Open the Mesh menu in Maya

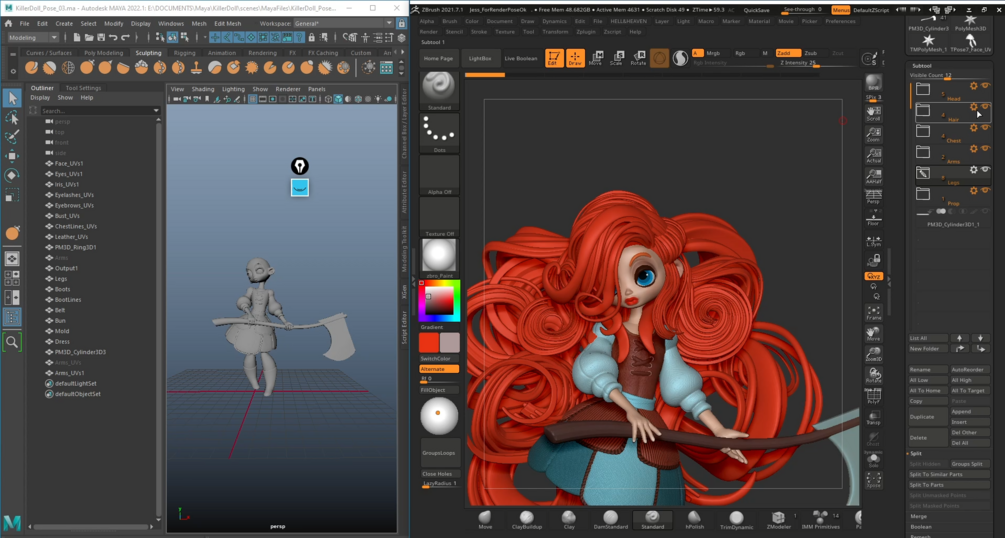click(x=199, y=24)
